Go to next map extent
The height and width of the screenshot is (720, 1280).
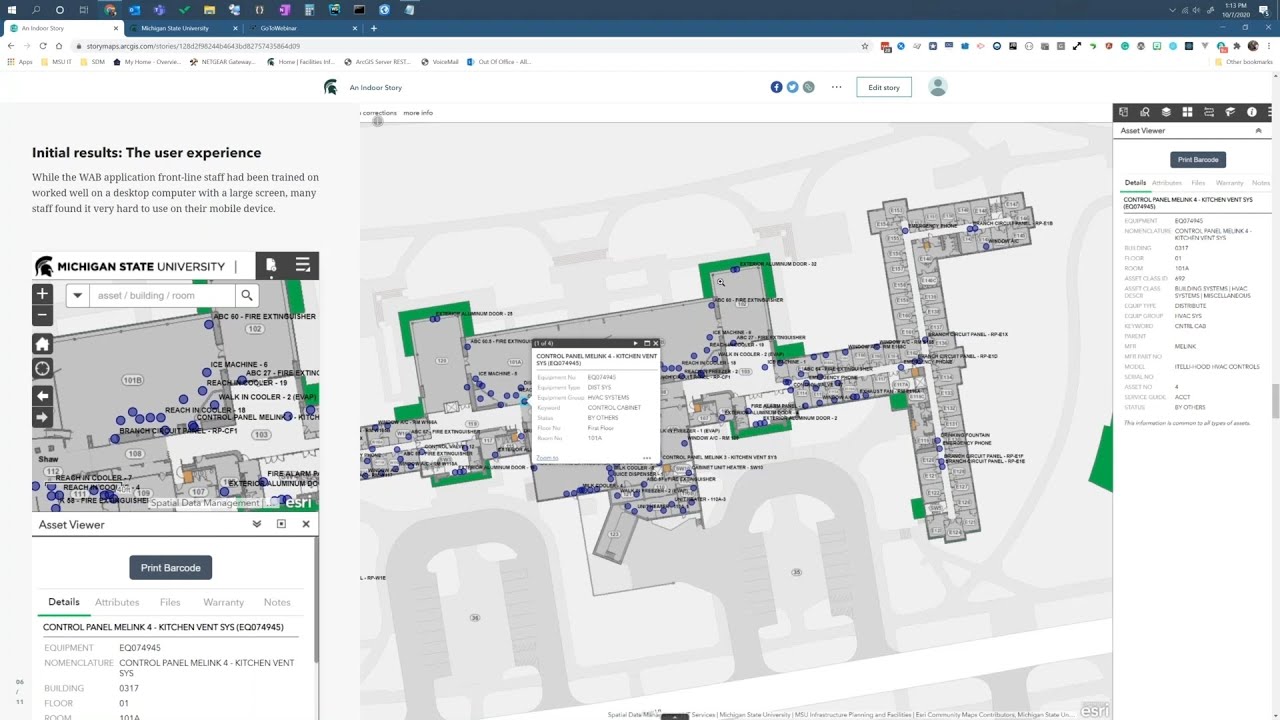coord(42,417)
